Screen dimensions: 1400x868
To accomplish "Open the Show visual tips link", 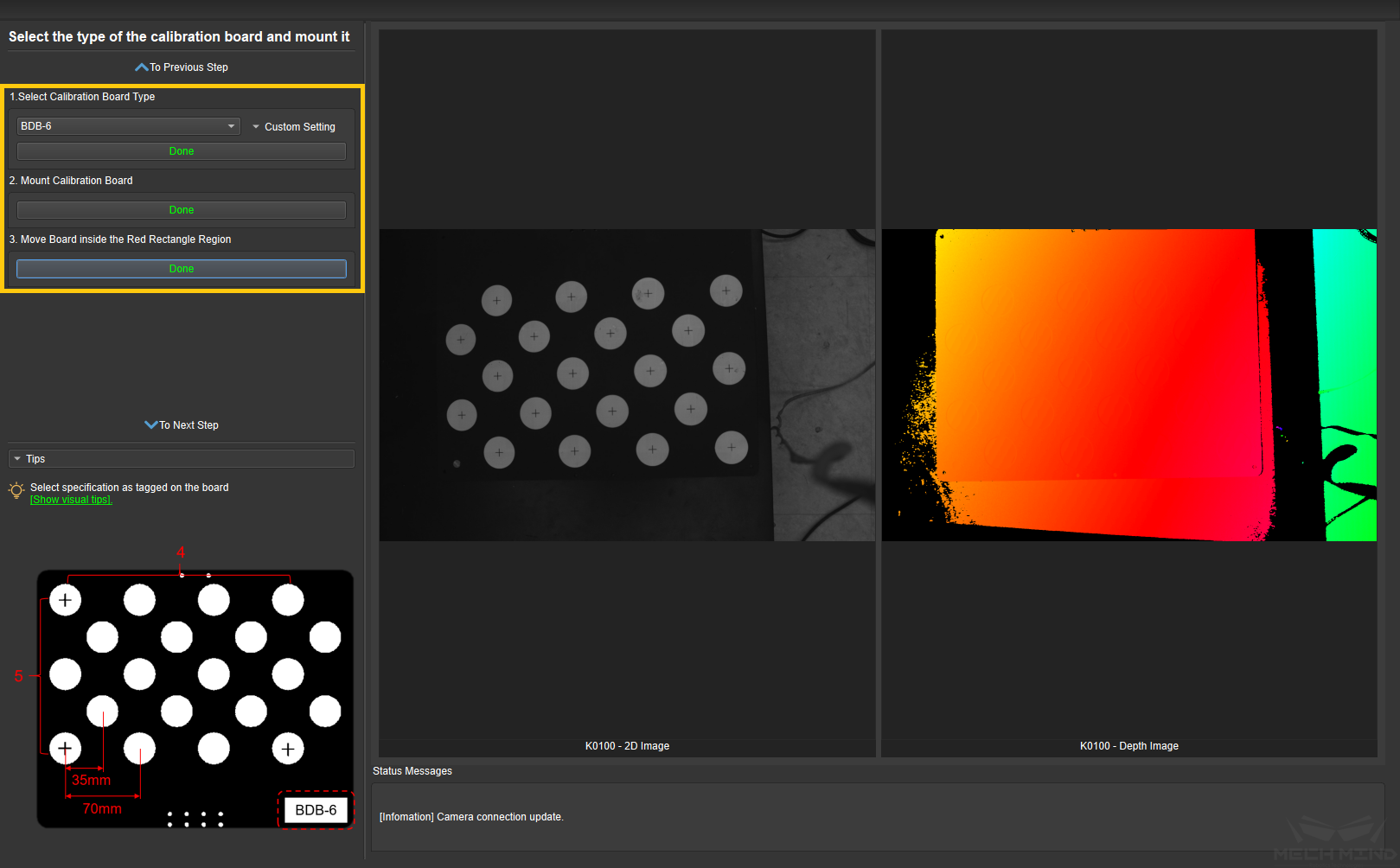I will [71, 500].
